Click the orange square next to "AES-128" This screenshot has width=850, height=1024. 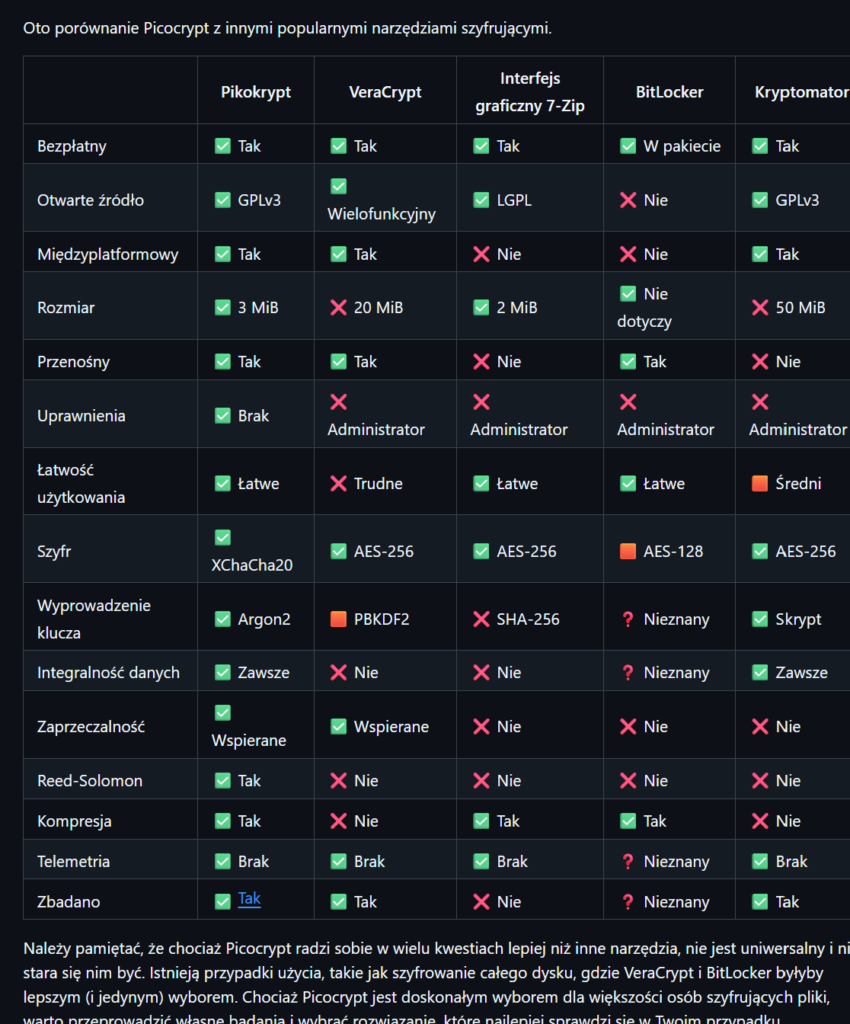click(x=628, y=551)
